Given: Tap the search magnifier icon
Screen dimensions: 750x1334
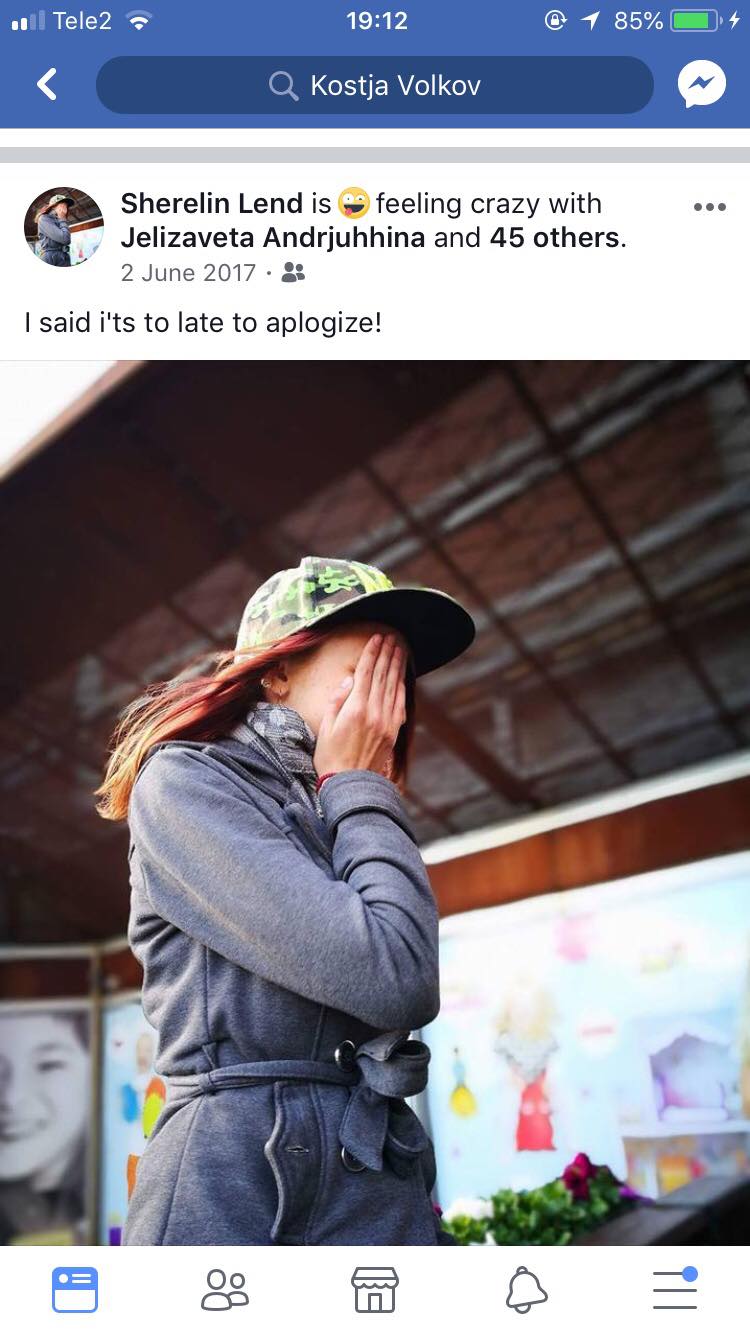Looking at the screenshot, I should [x=284, y=86].
